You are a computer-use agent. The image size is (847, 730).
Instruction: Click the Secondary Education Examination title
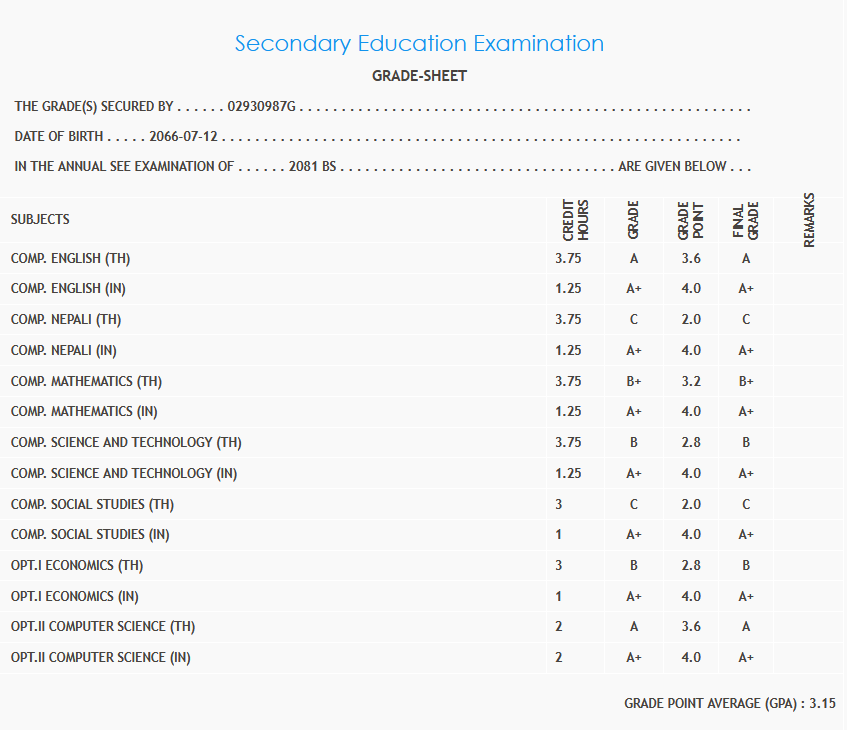tap(419, 44)
